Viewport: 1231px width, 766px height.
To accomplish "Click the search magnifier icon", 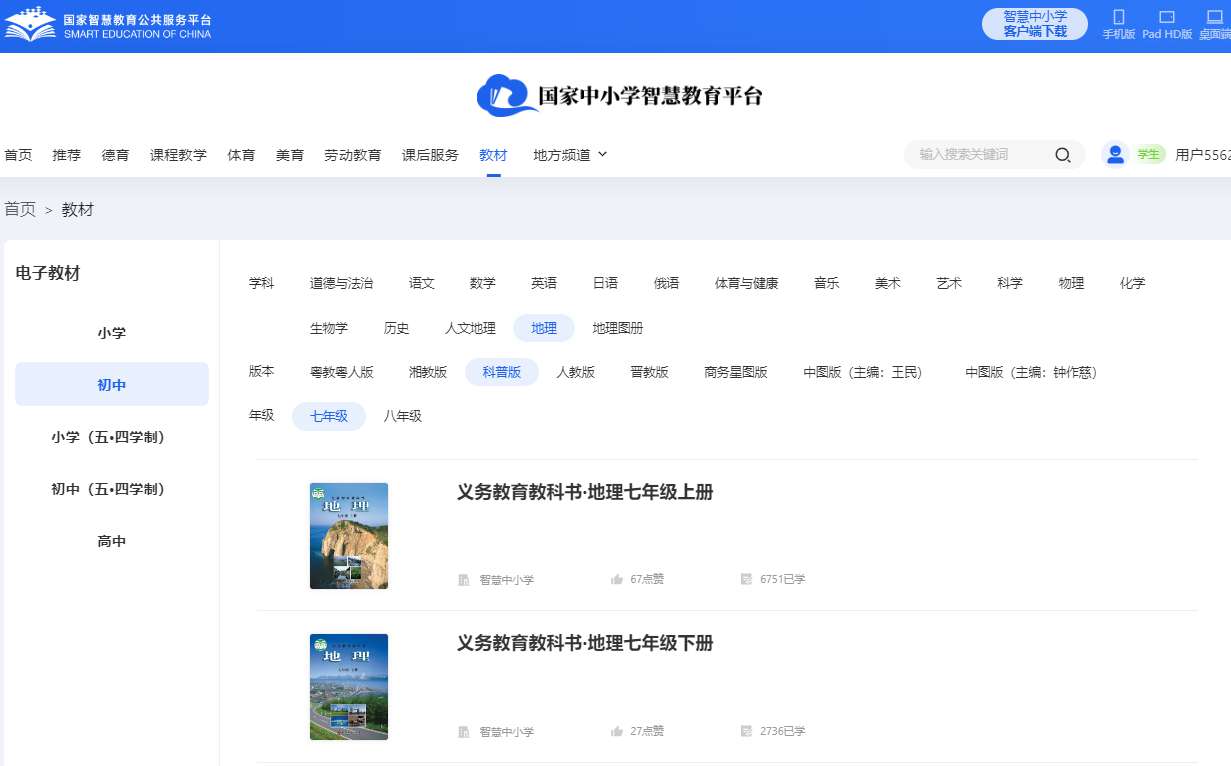I will 1062,155.
